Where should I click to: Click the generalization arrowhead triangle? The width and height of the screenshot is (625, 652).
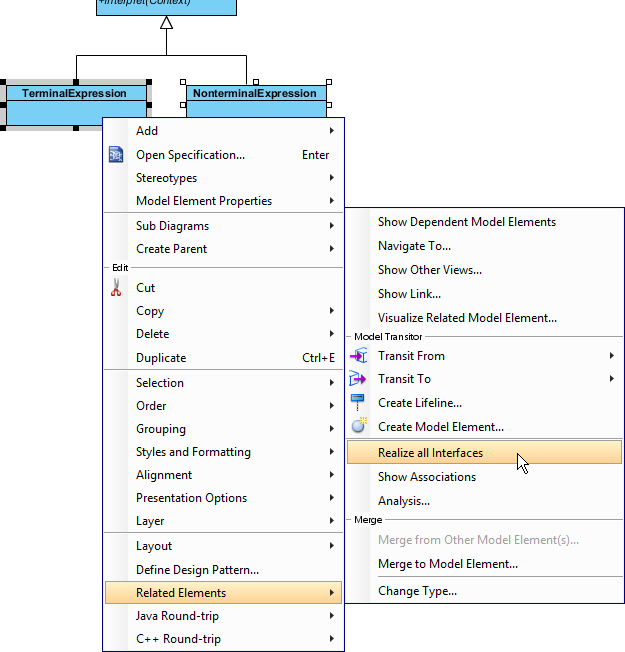[166, 22]
